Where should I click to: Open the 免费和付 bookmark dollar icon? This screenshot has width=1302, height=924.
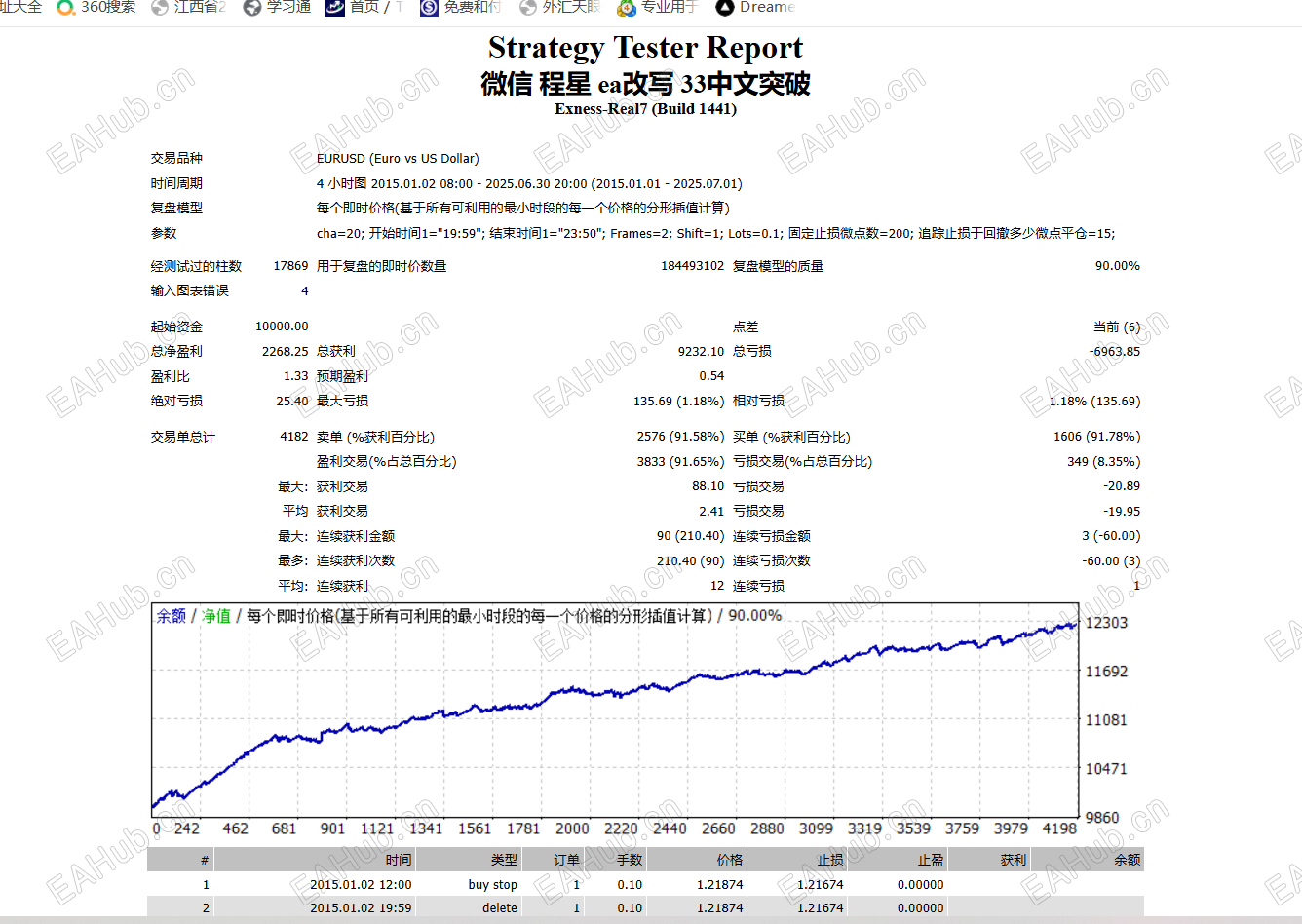point(429,8)
